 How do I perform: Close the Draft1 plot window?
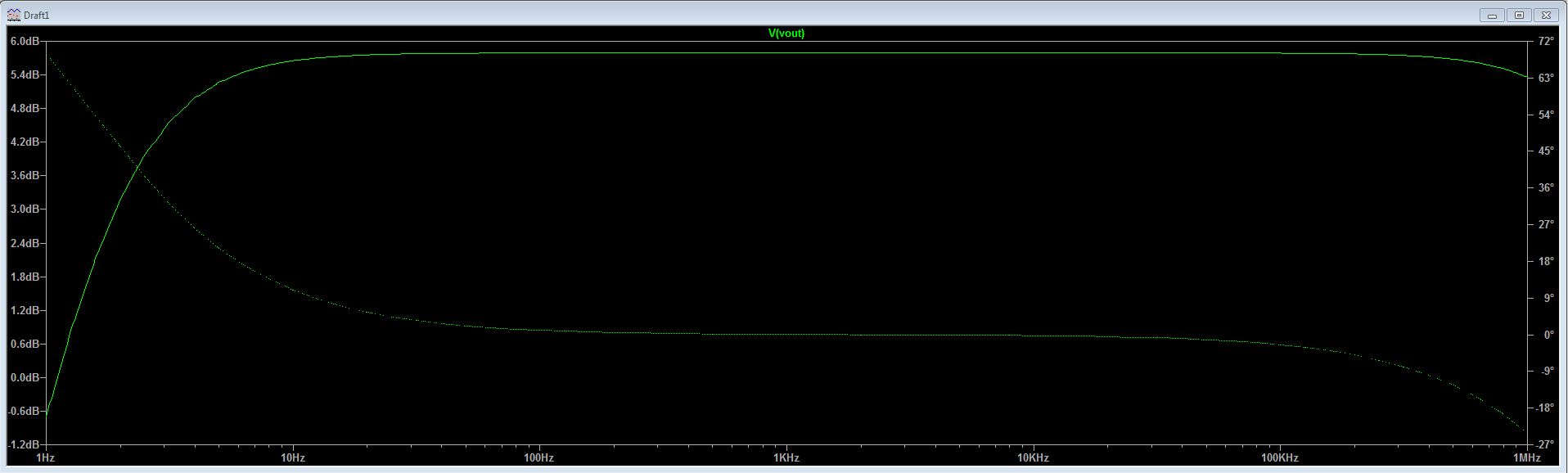1546,15
